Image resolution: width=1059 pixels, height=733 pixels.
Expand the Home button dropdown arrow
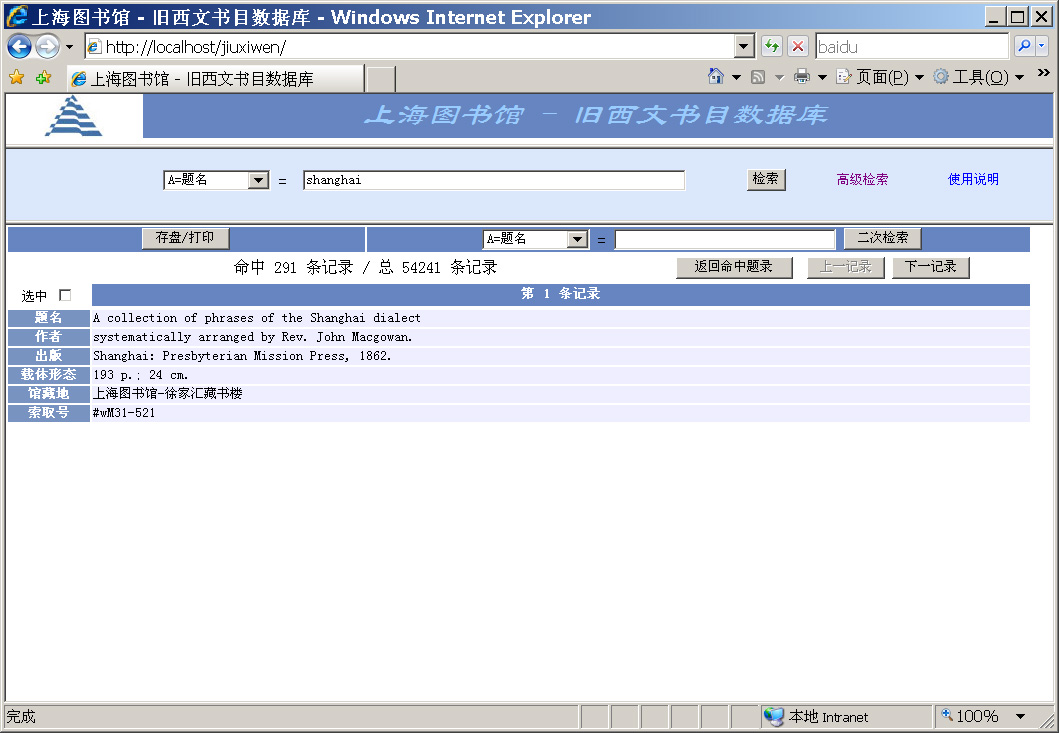tap(736, 77)
